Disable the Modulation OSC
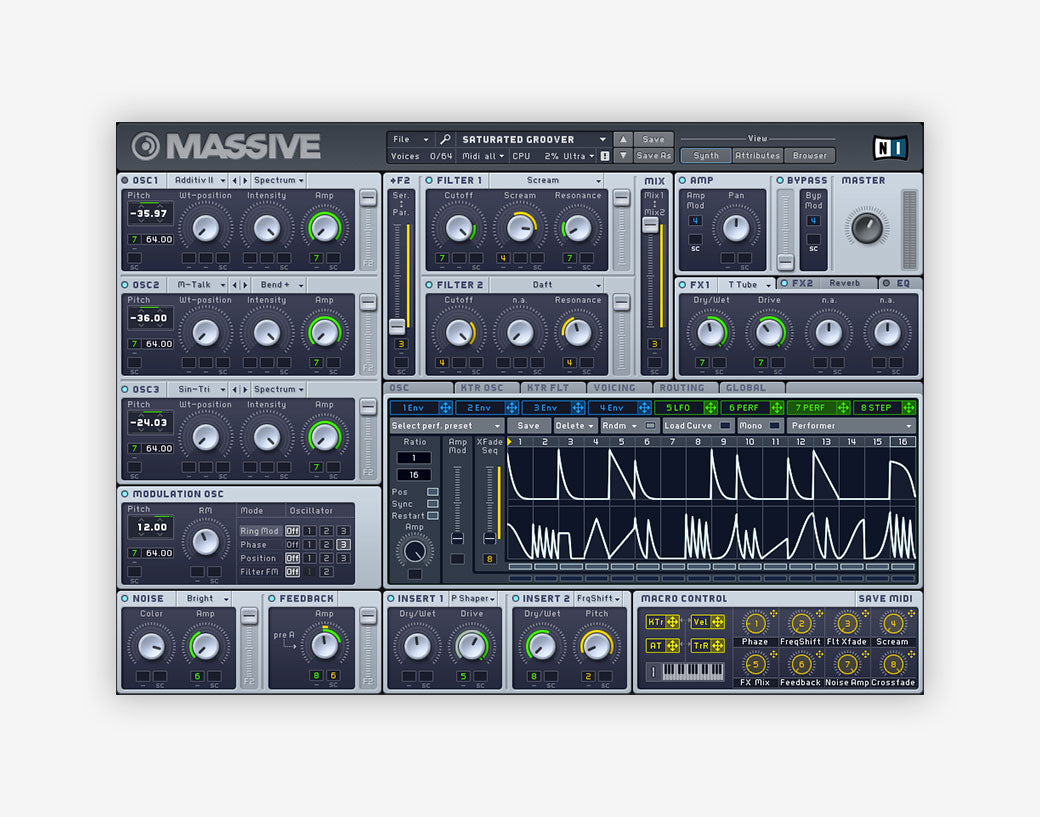 125,494
